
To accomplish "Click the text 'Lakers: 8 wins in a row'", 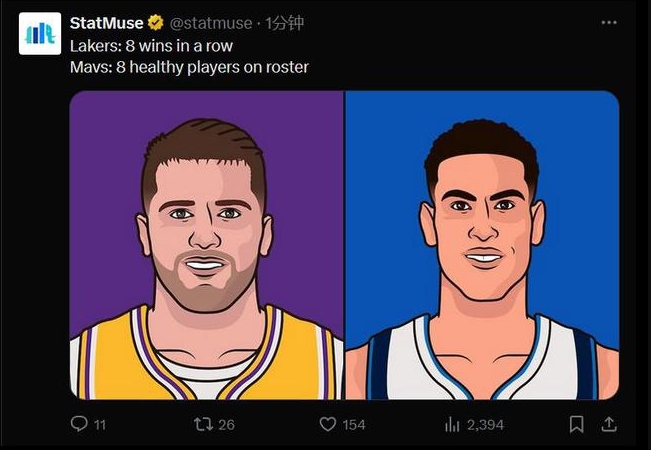I will [151, 46].
